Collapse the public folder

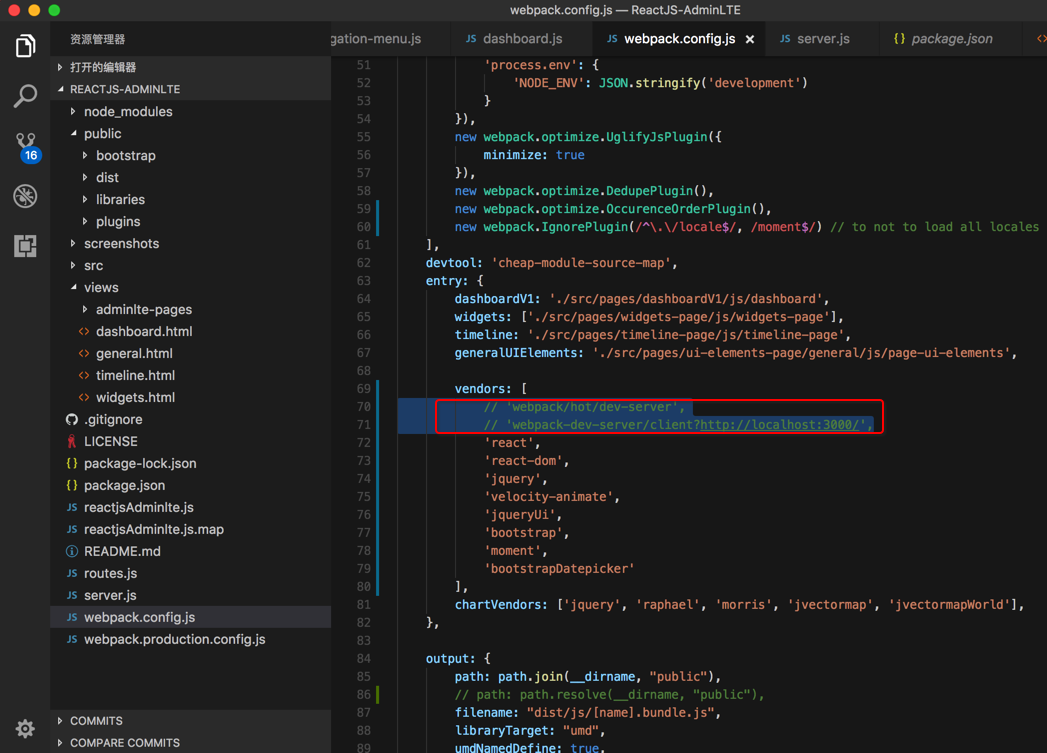pos(102,134)
